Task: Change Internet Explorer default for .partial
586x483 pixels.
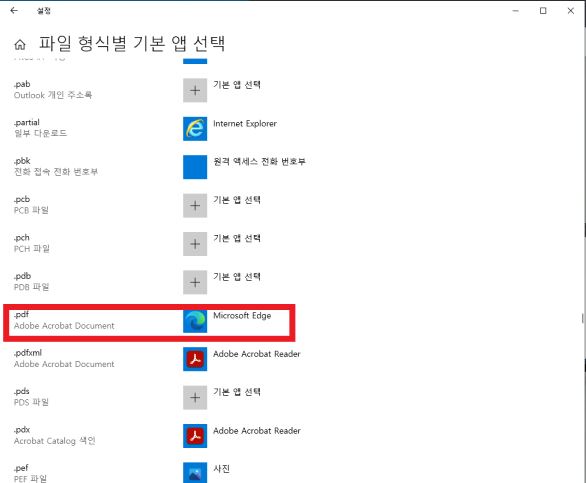Action: pos(245,123)
